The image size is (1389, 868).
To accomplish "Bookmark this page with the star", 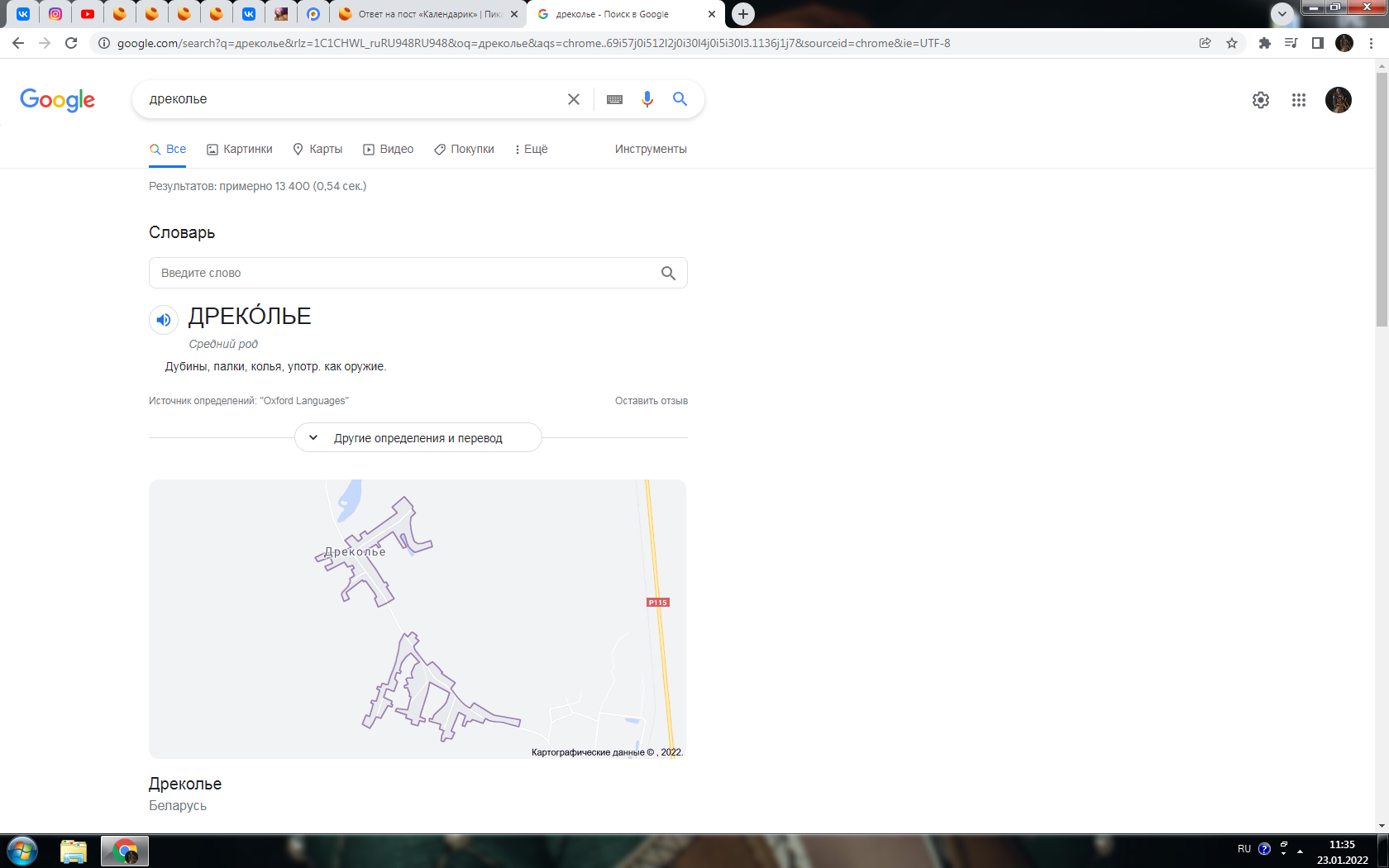I will (x=1232, y=43).
